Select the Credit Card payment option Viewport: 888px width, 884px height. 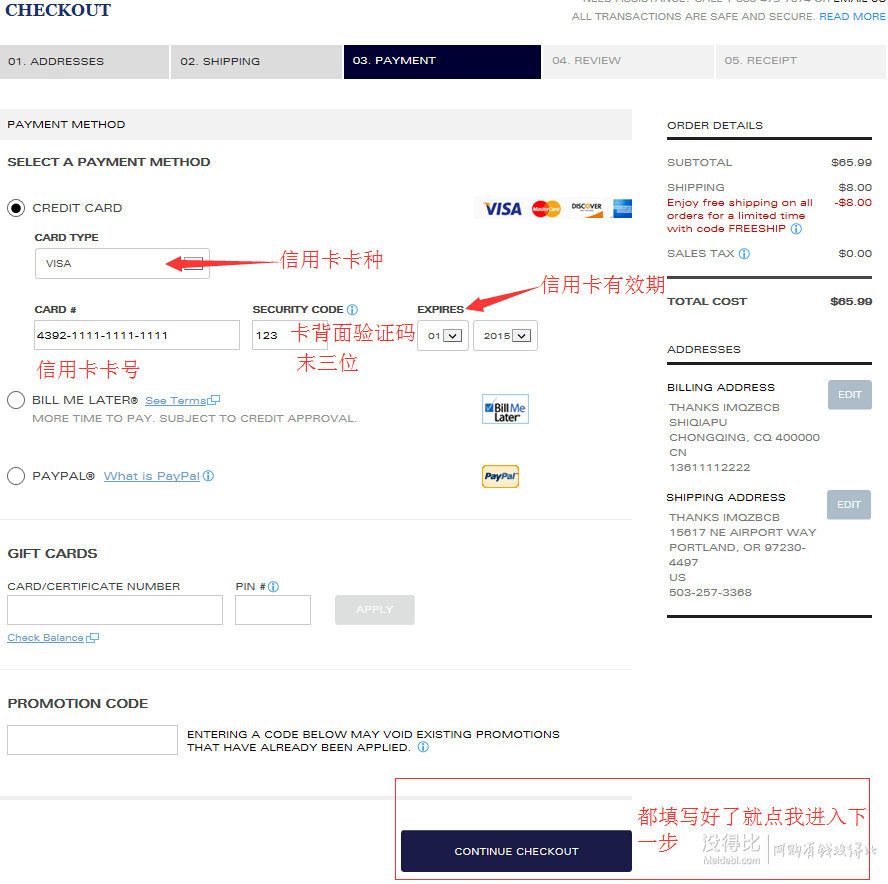16,208
